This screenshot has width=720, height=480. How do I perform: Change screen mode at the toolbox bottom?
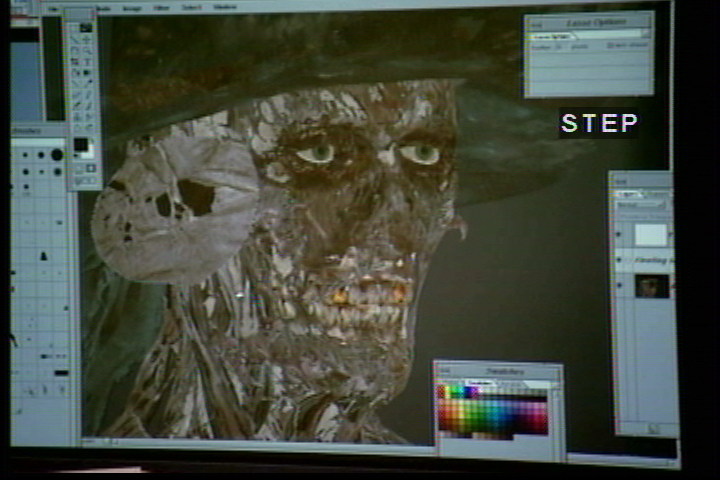[85, 181]
